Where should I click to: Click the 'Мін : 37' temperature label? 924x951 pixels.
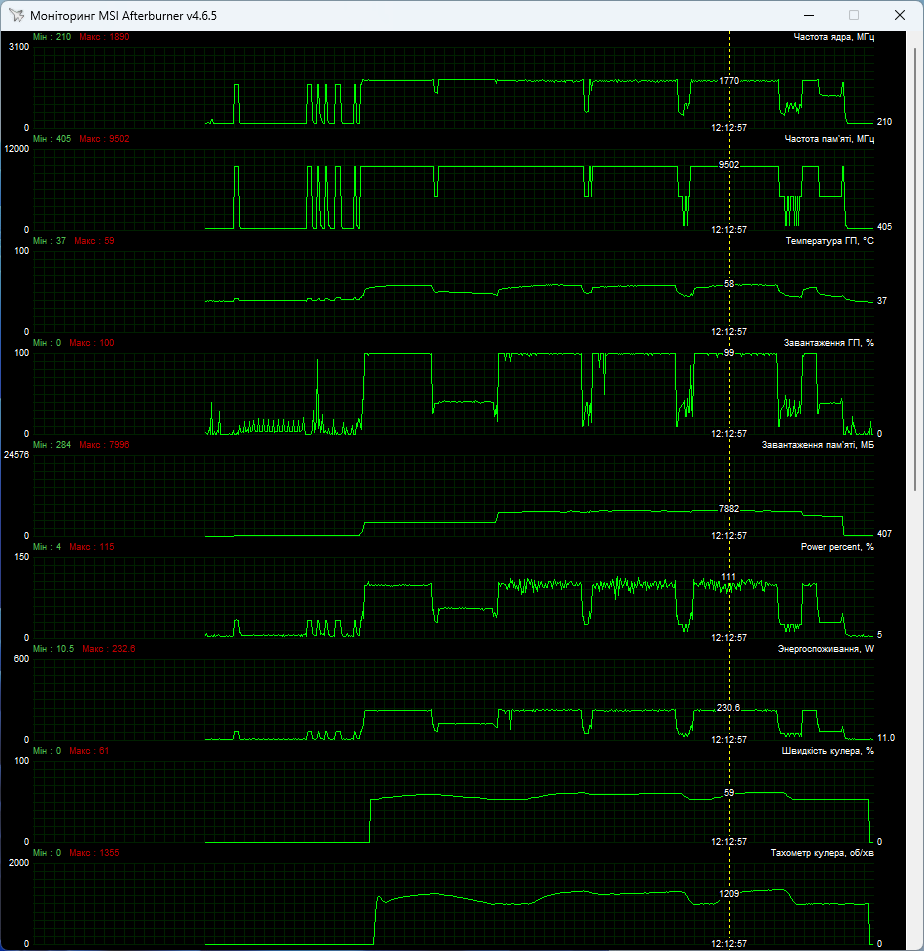tap(49, 241)
